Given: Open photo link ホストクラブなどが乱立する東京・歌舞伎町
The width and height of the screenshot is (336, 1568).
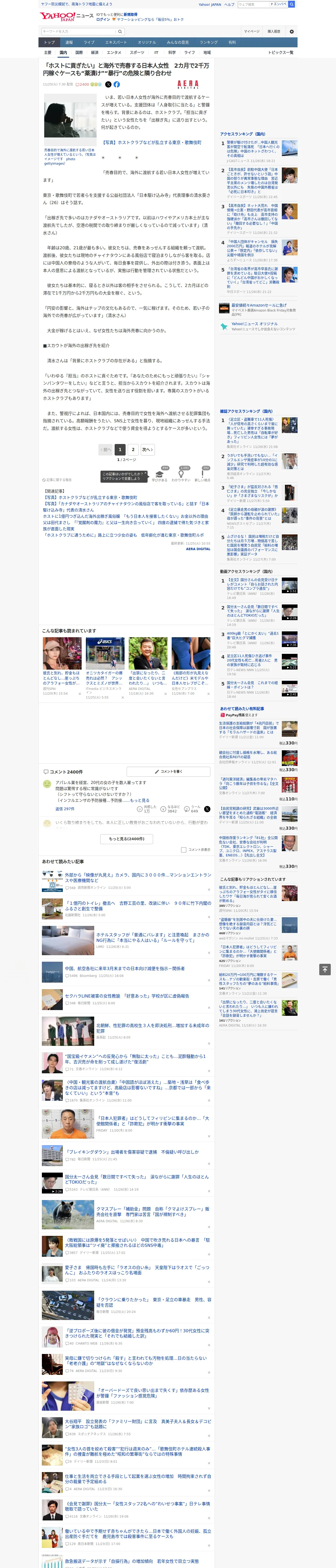Looking at the screenshot, I should (152, 142).
